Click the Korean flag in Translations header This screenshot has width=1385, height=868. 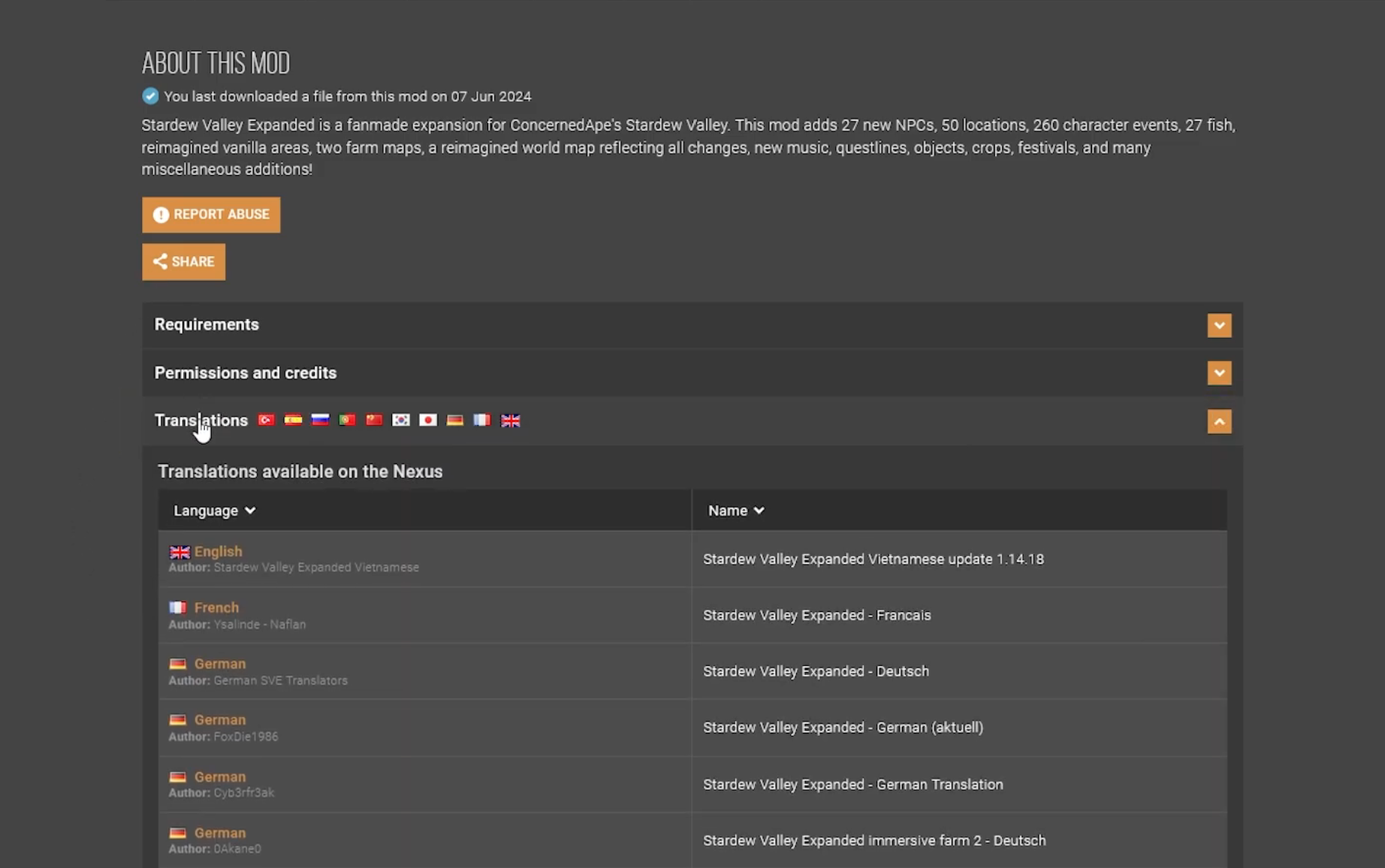[x=401, y=420]
